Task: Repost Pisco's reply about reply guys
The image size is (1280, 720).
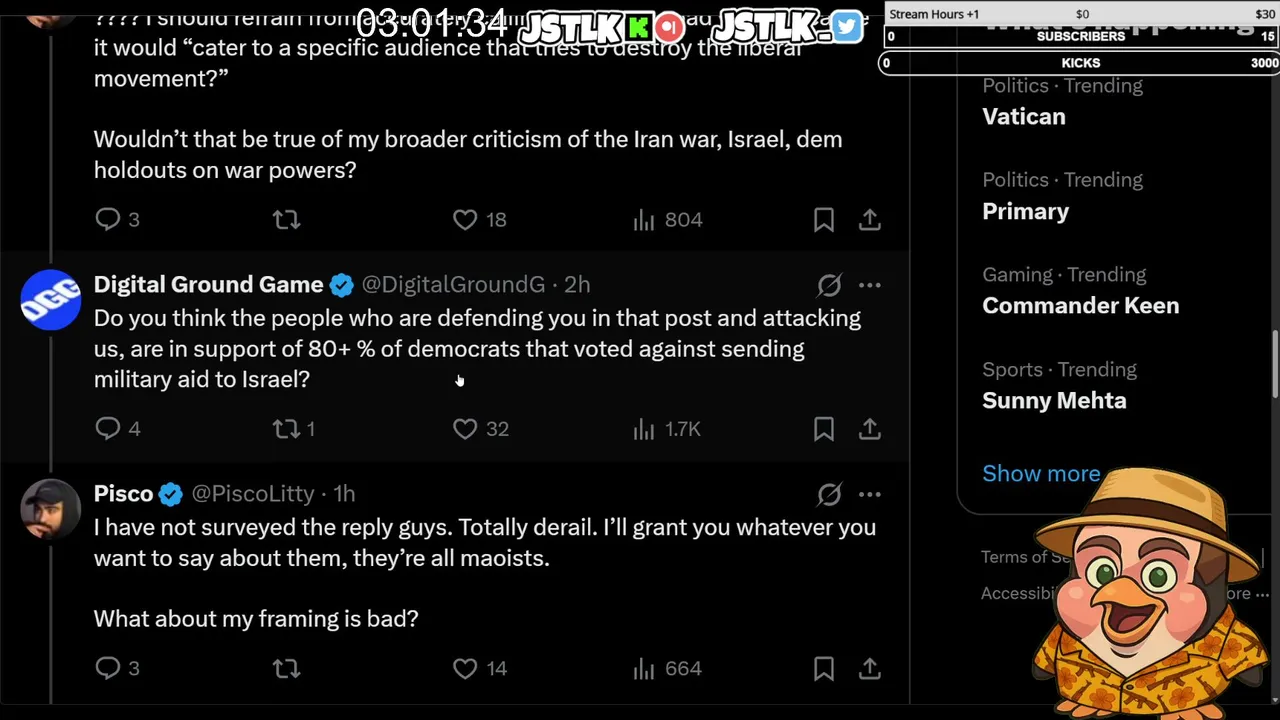Action: (x=287, y=668)
